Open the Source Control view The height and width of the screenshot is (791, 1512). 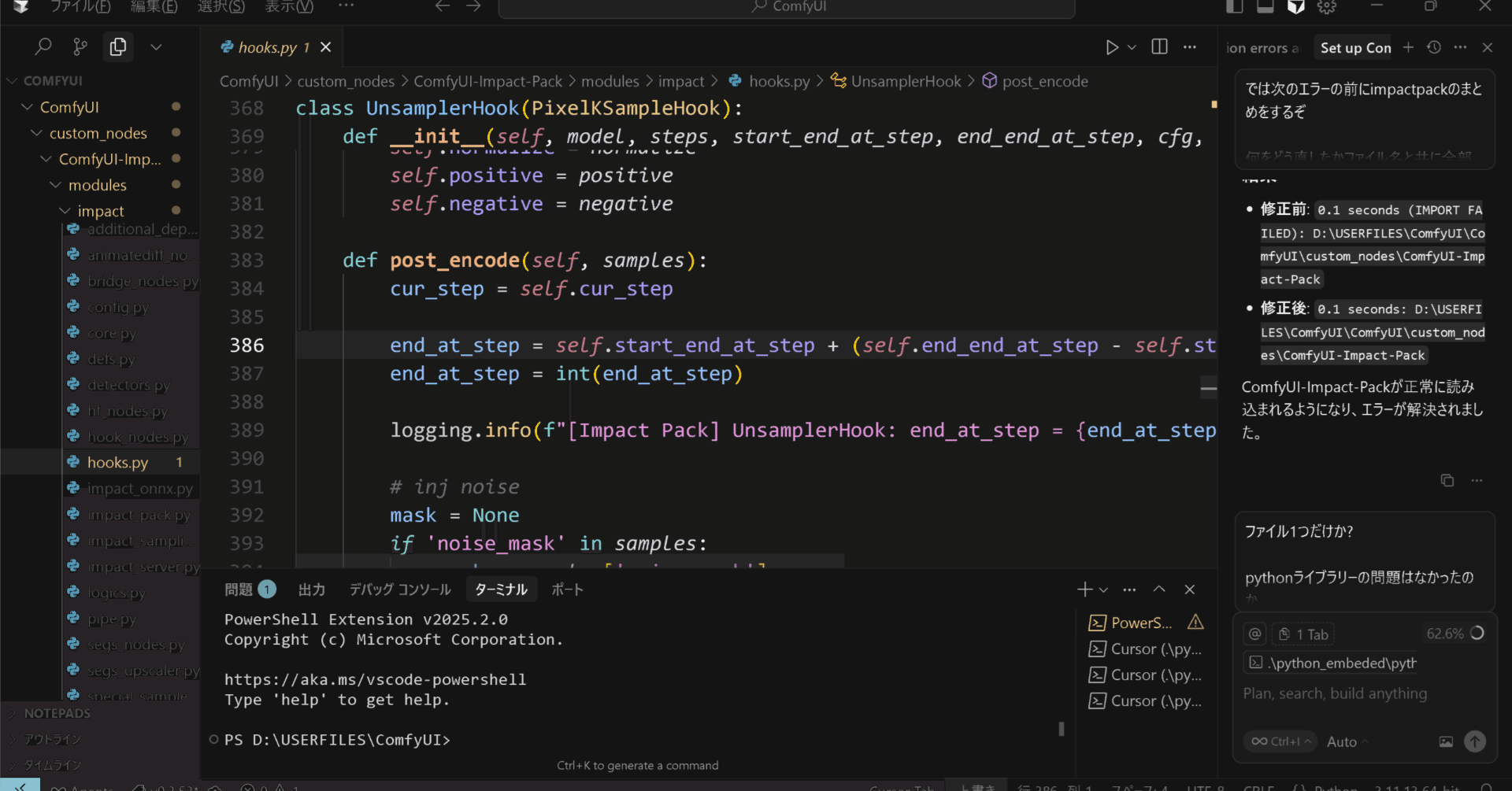(80, 46)
